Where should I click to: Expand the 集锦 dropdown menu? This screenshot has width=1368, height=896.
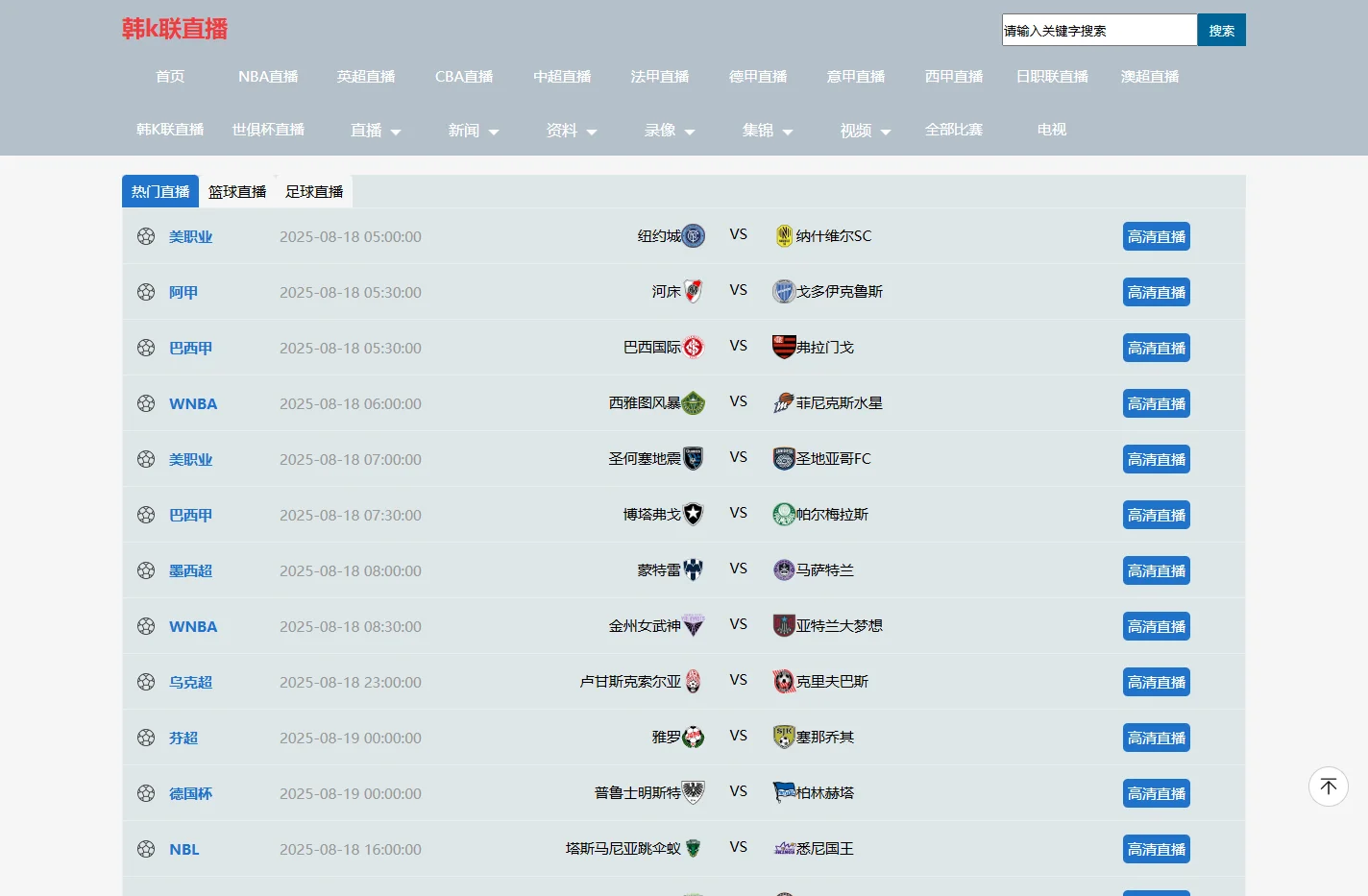[768, 131]
